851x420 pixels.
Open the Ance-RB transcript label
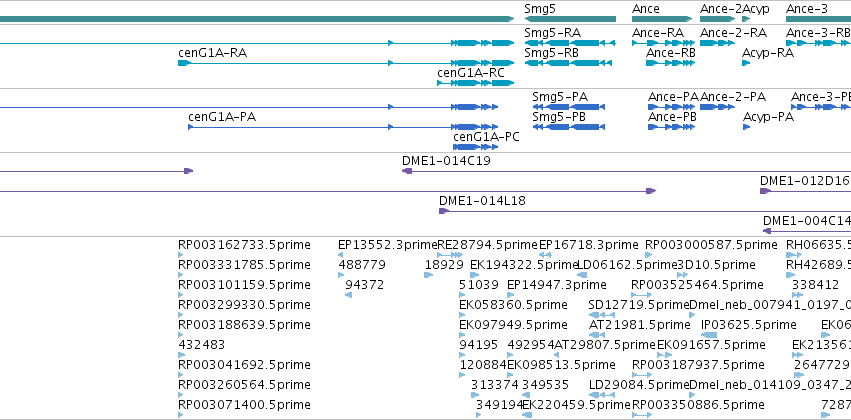coord(671,53)
